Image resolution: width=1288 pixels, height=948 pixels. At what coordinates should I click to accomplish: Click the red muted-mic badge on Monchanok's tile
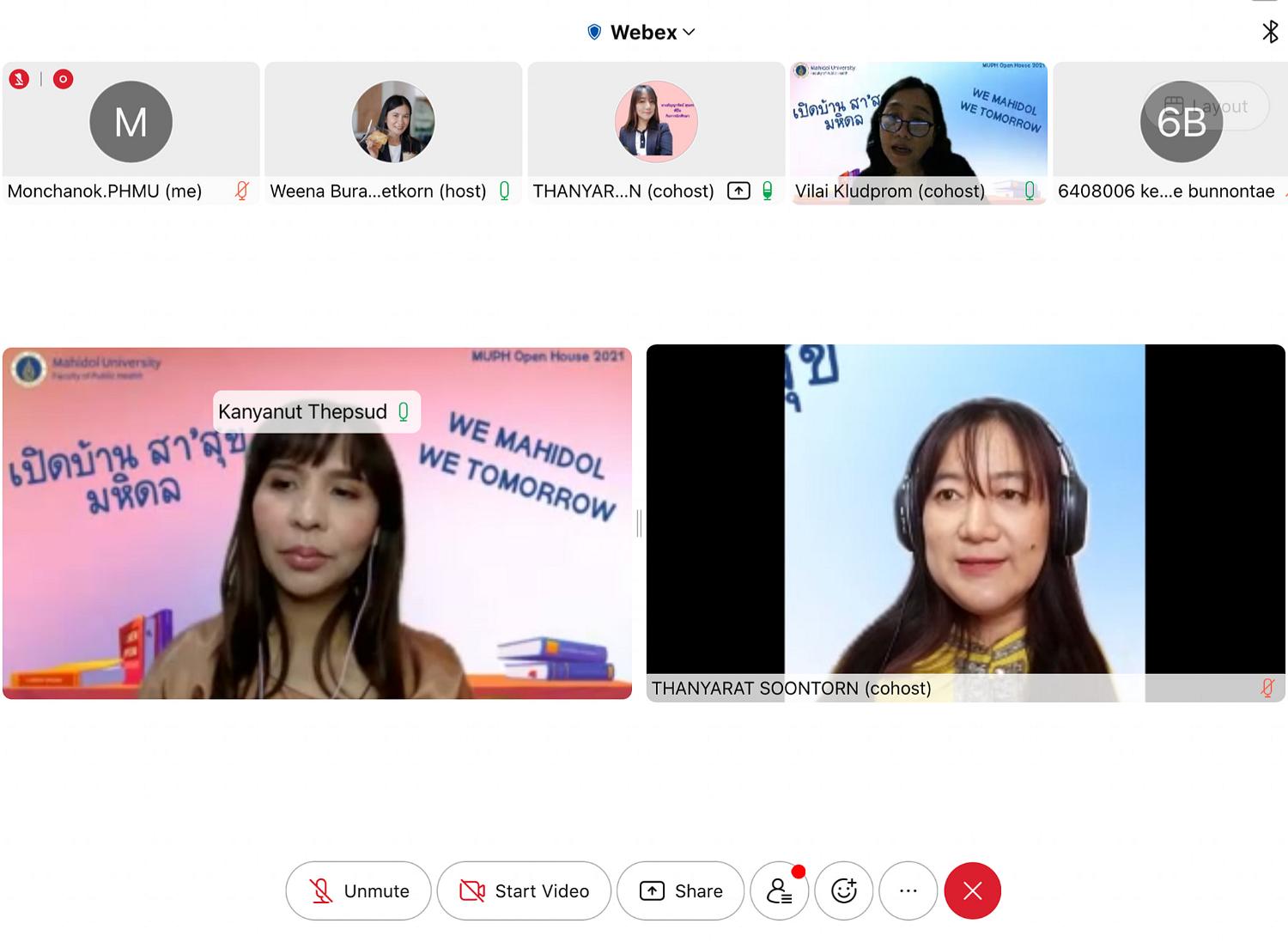[19, 79]
